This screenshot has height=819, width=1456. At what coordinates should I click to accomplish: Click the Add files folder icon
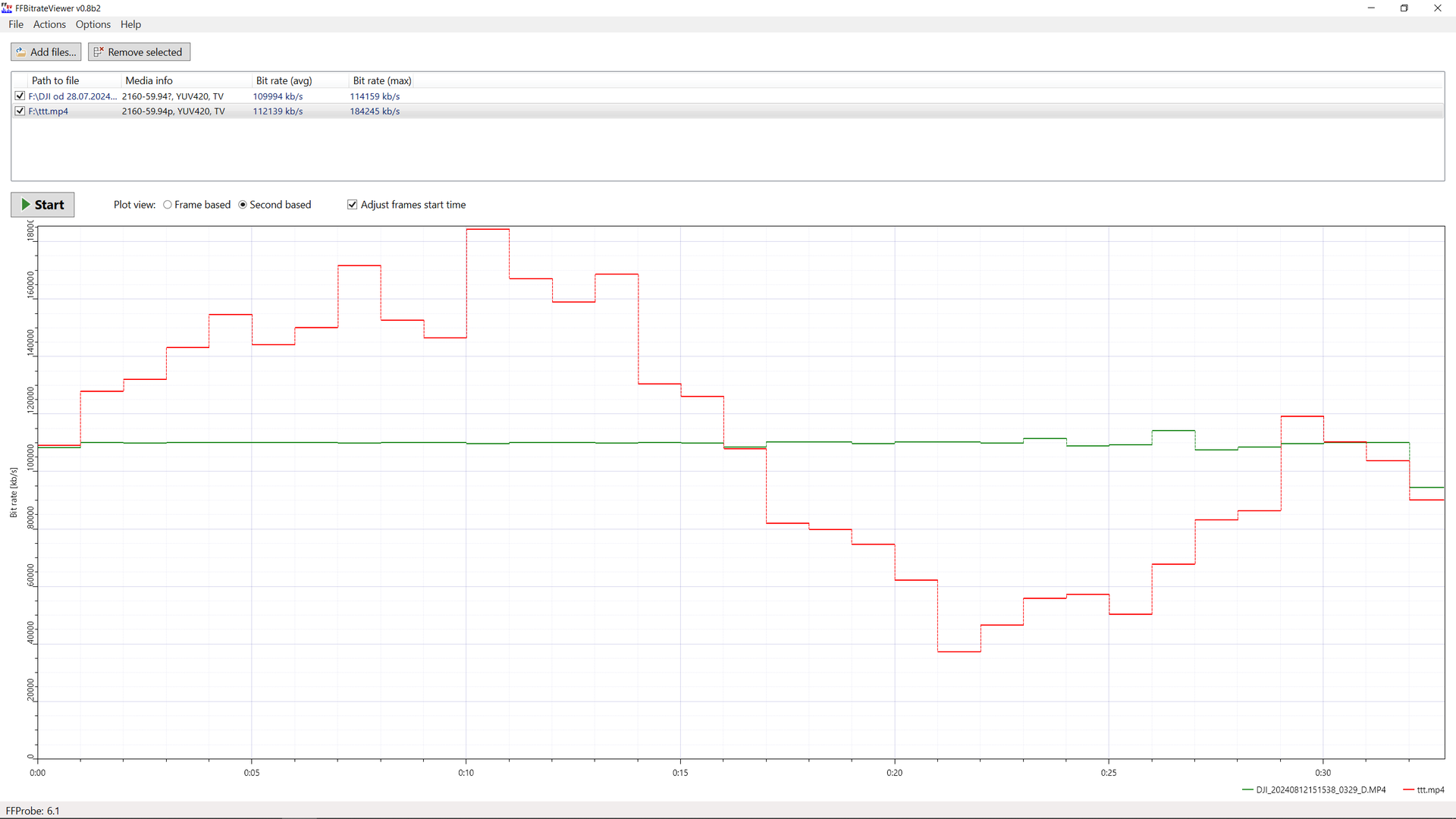point(21,52)
